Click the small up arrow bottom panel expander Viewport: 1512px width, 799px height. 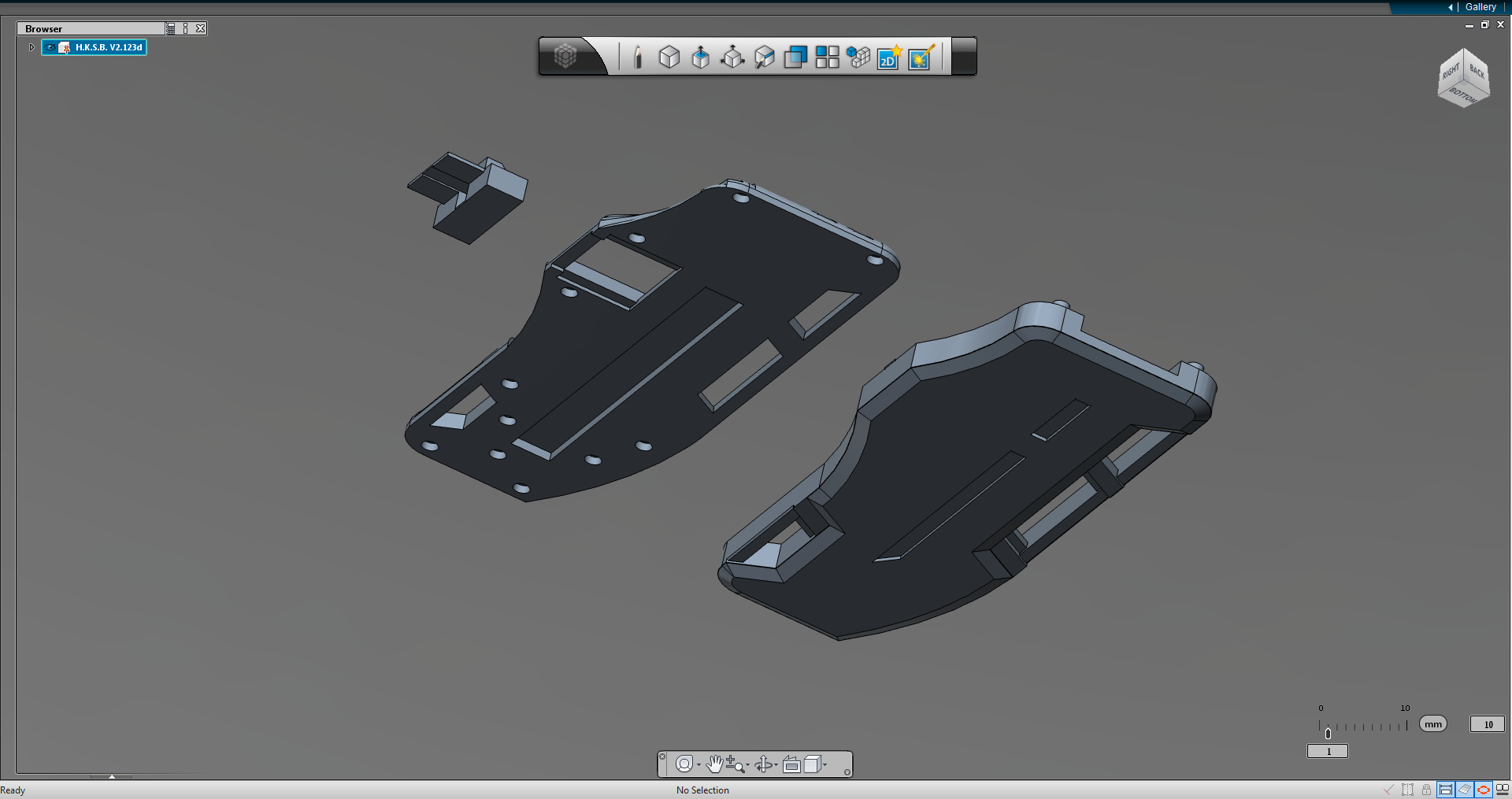(112, 777)
